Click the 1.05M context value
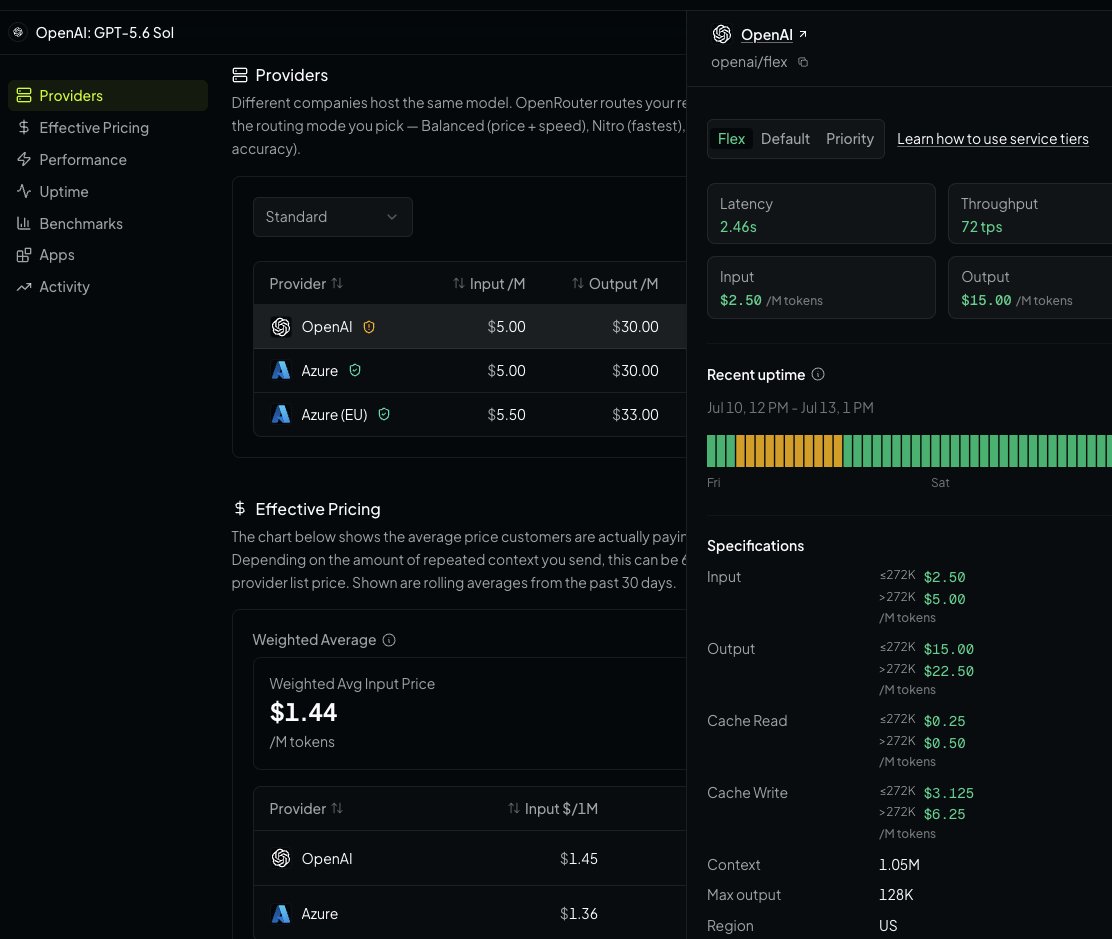The width and height of the screenshot is (1112, 939). (899, 865)
